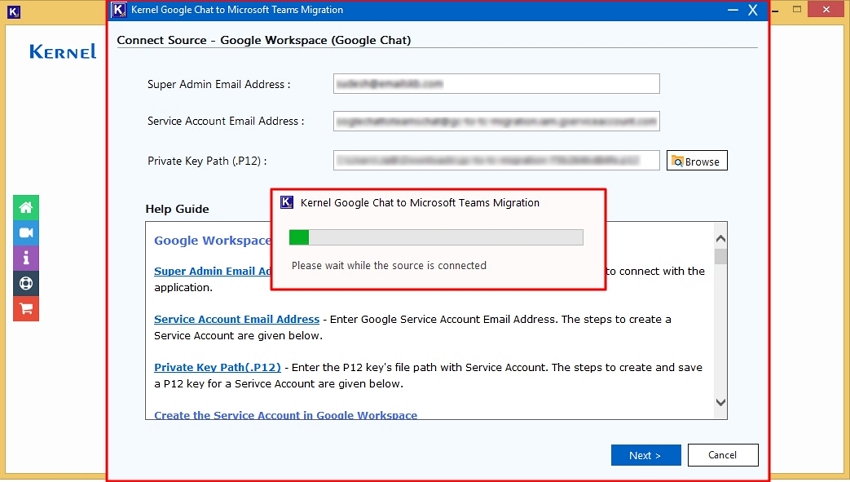
Task: Click the Connect Source - Google Workspace heading
Action: tap(264, 40)
